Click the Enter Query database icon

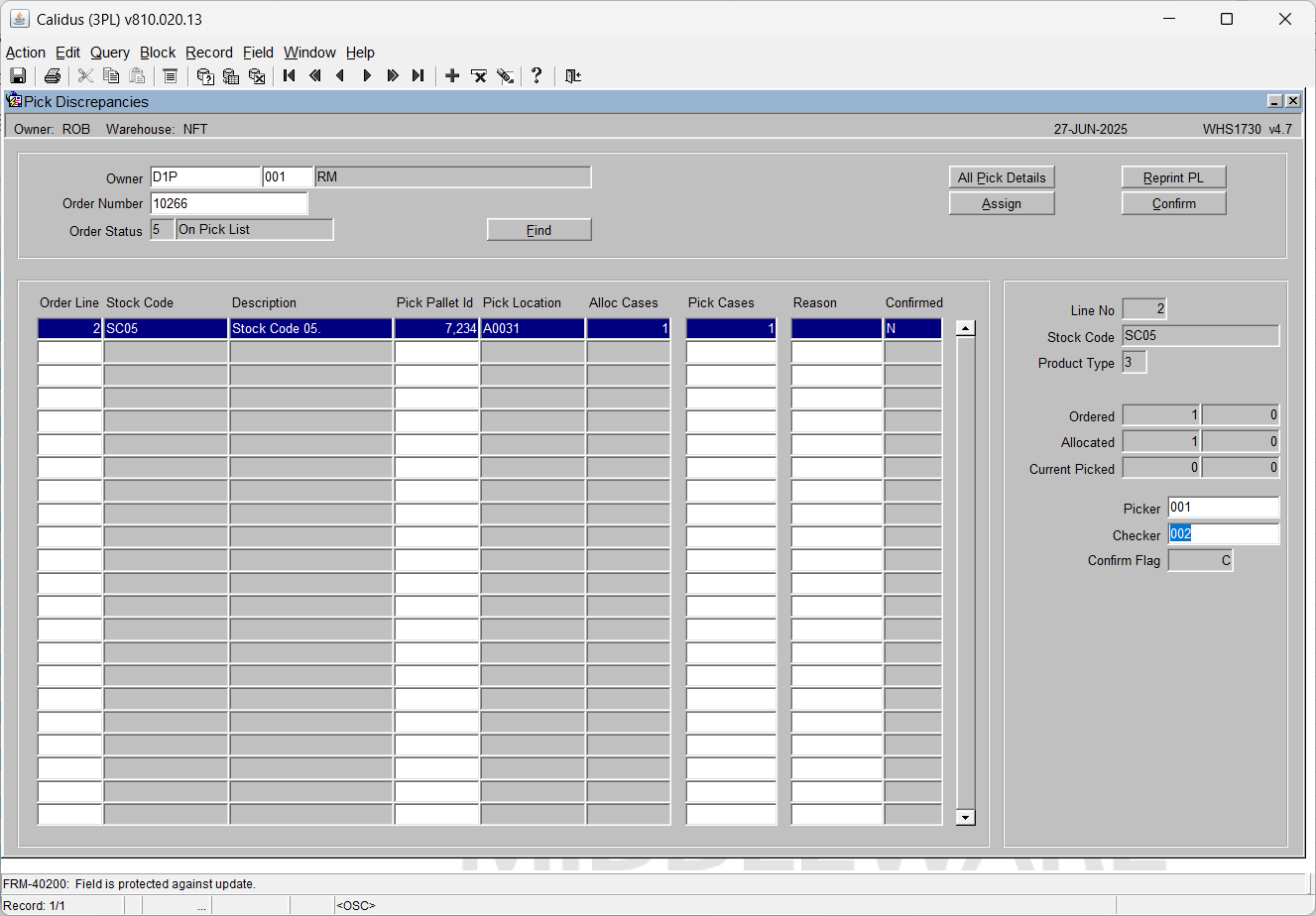(x=205, y=76)
